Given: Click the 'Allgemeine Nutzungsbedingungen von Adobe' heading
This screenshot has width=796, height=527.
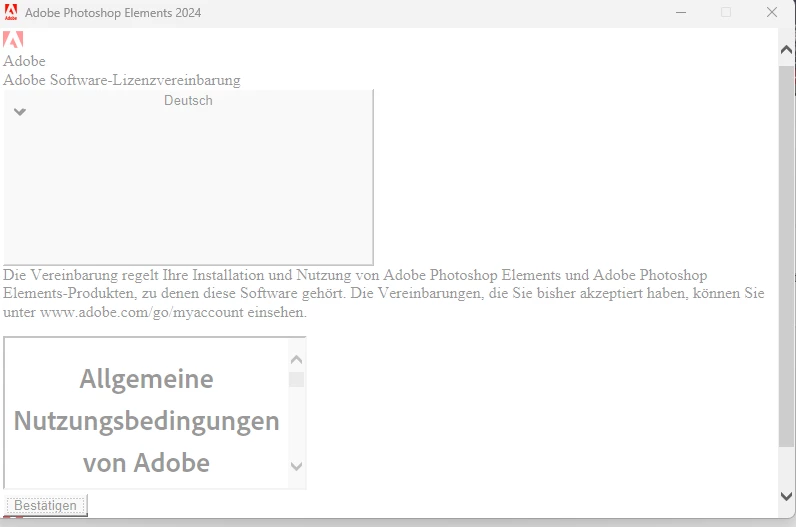Looking at the screenshot, I should (146, 421).
